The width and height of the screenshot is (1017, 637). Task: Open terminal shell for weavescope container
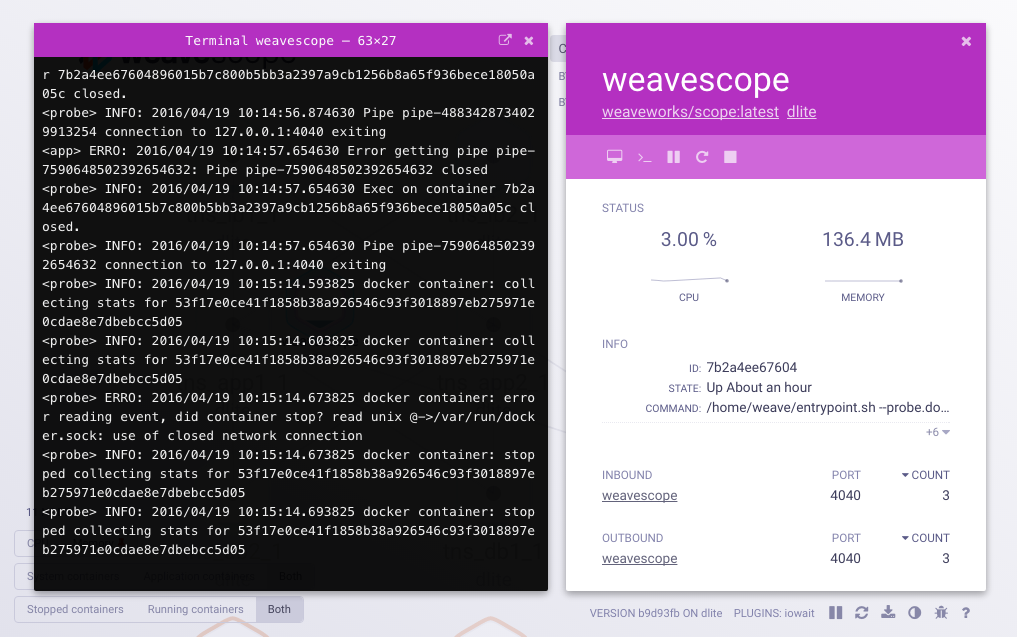pyautogui.click(x=644, y=156)
